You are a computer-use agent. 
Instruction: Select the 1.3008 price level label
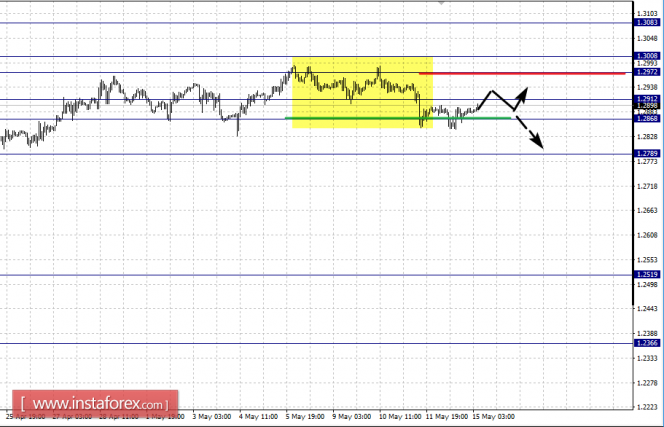point(647,56)
